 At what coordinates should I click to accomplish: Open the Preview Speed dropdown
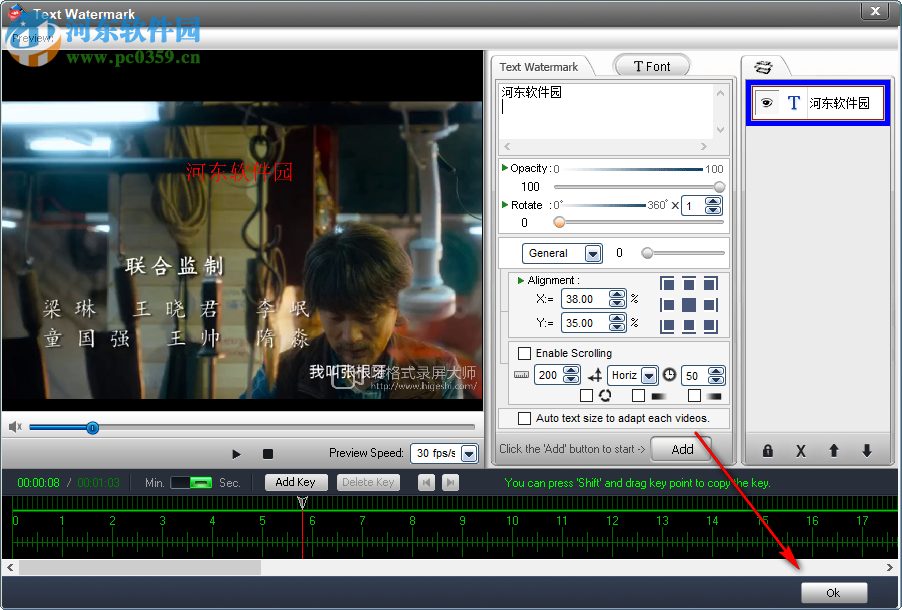(x=471, y=453)
